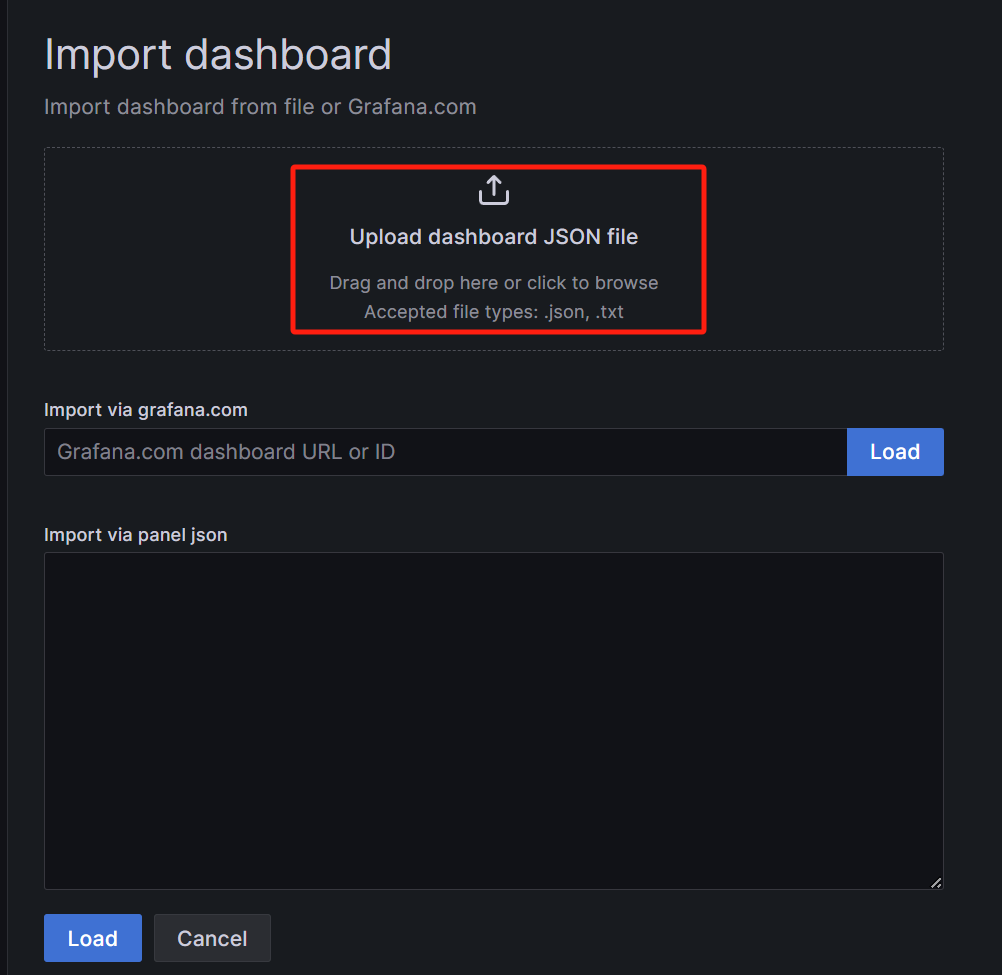Screen dimensions: 1002x975
Task: Click the word "Grafana.com" in the subtitle
Action: tap(412, 106)
